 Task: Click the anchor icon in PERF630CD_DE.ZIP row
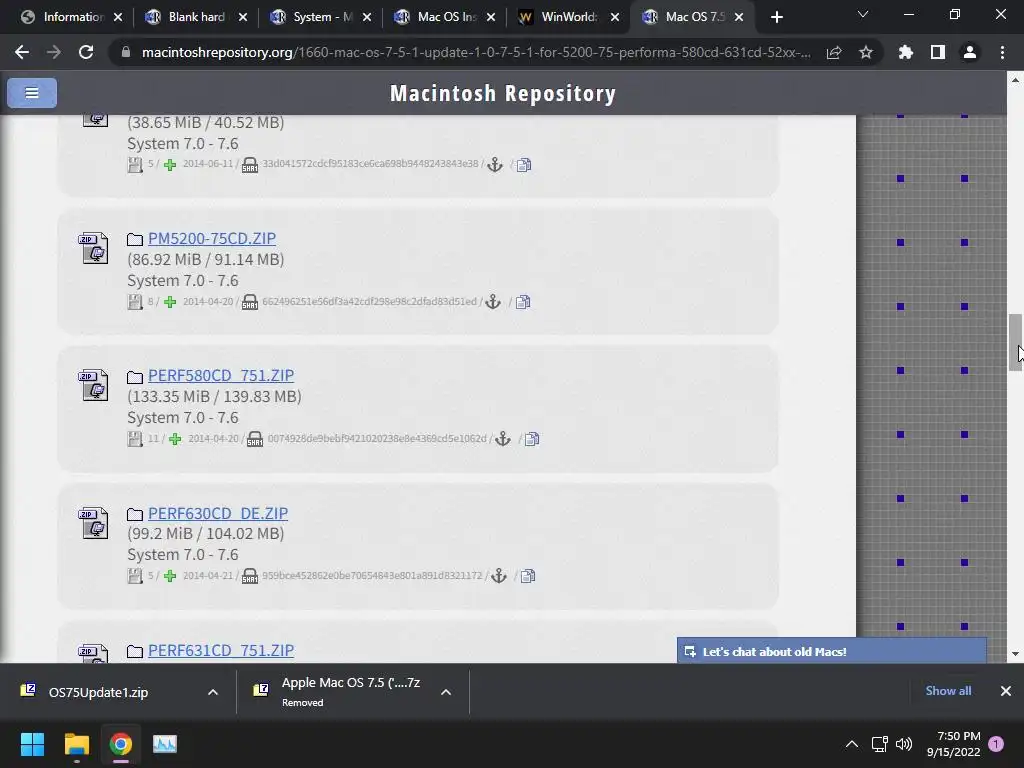tap(498, 576)
